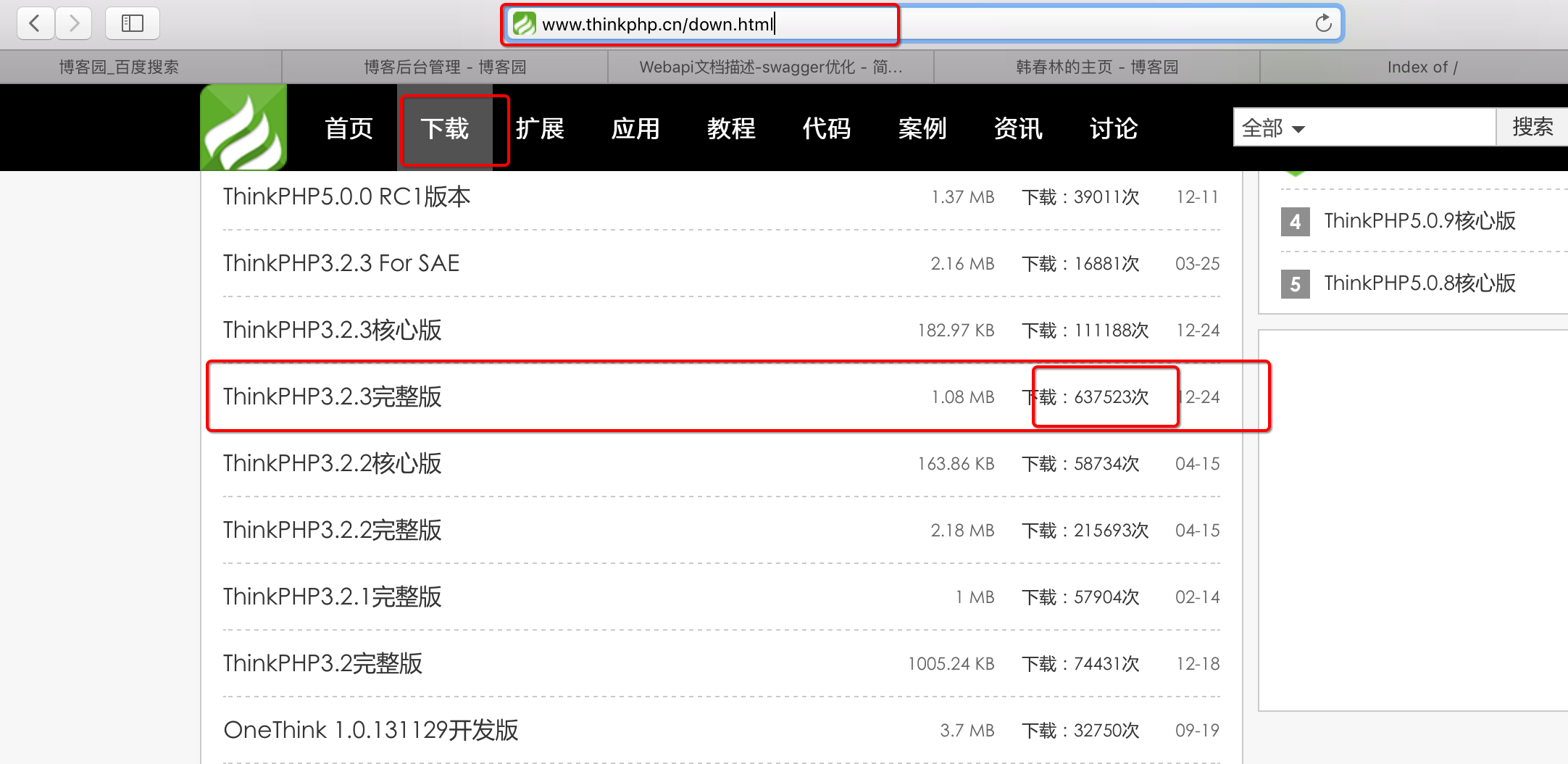This screenshot has height=764, width=1568.
Task: Open 下载 navigation item
Action: click(x=445, y=128)
